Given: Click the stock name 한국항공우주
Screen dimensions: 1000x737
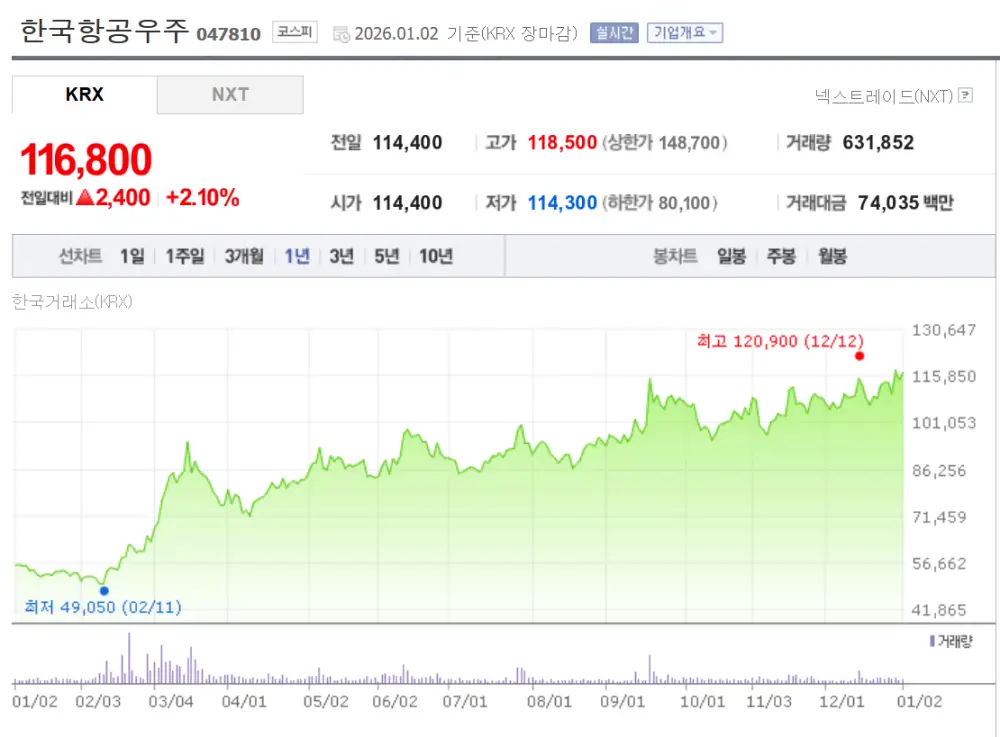Looking at the screenshot, I should coord(105,31).
